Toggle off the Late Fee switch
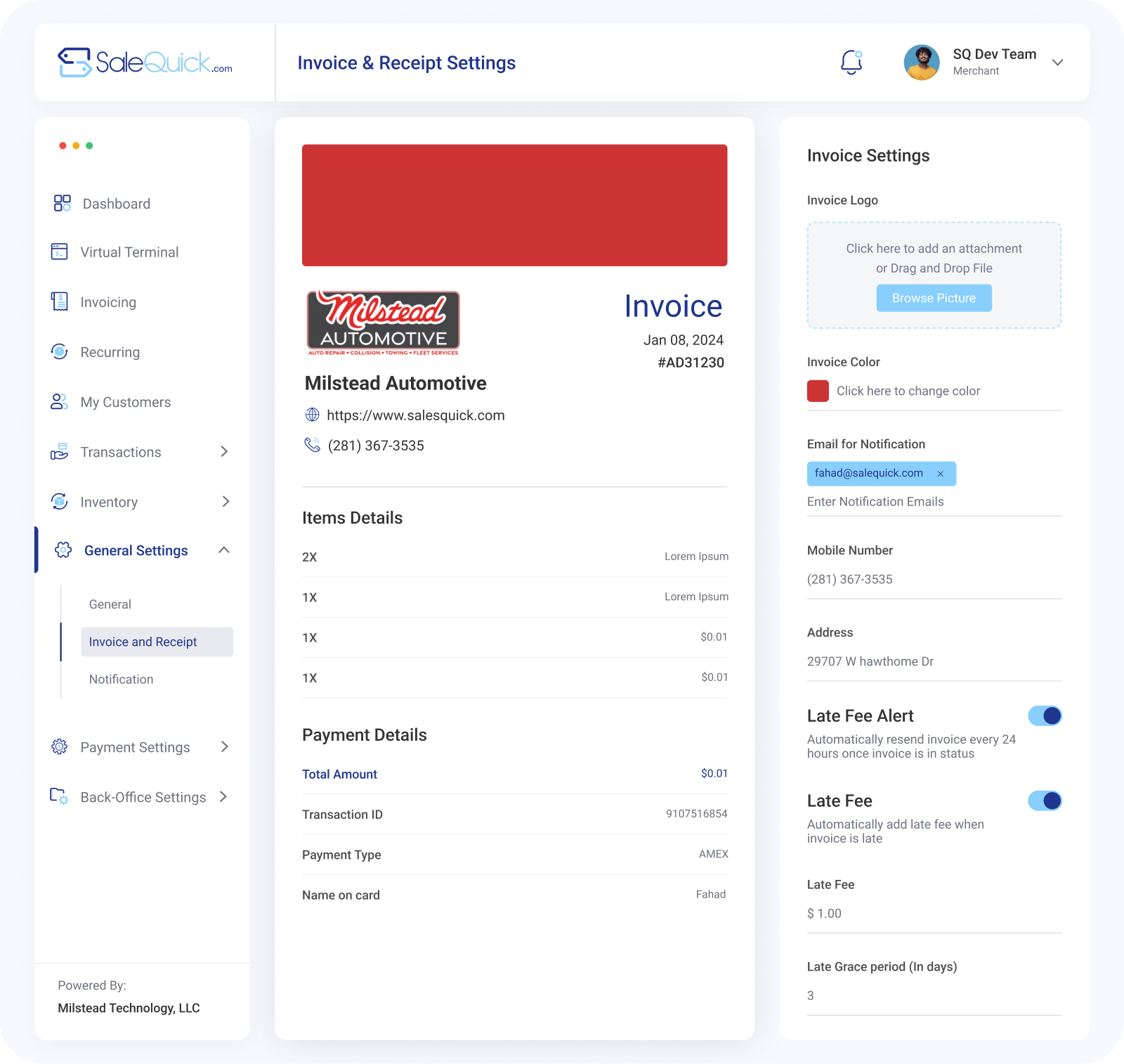The height and width of the screenshot is (1064, 1124). tap(1045, 800)
